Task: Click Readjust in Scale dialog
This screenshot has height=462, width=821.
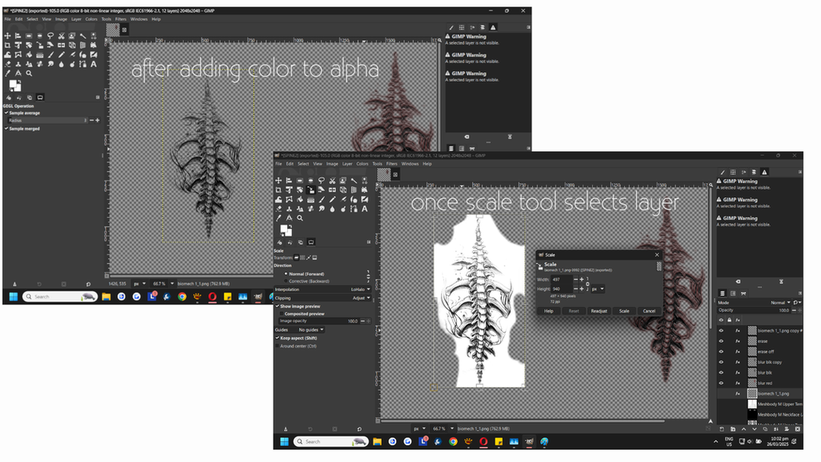Action: (x=599, y=311)
